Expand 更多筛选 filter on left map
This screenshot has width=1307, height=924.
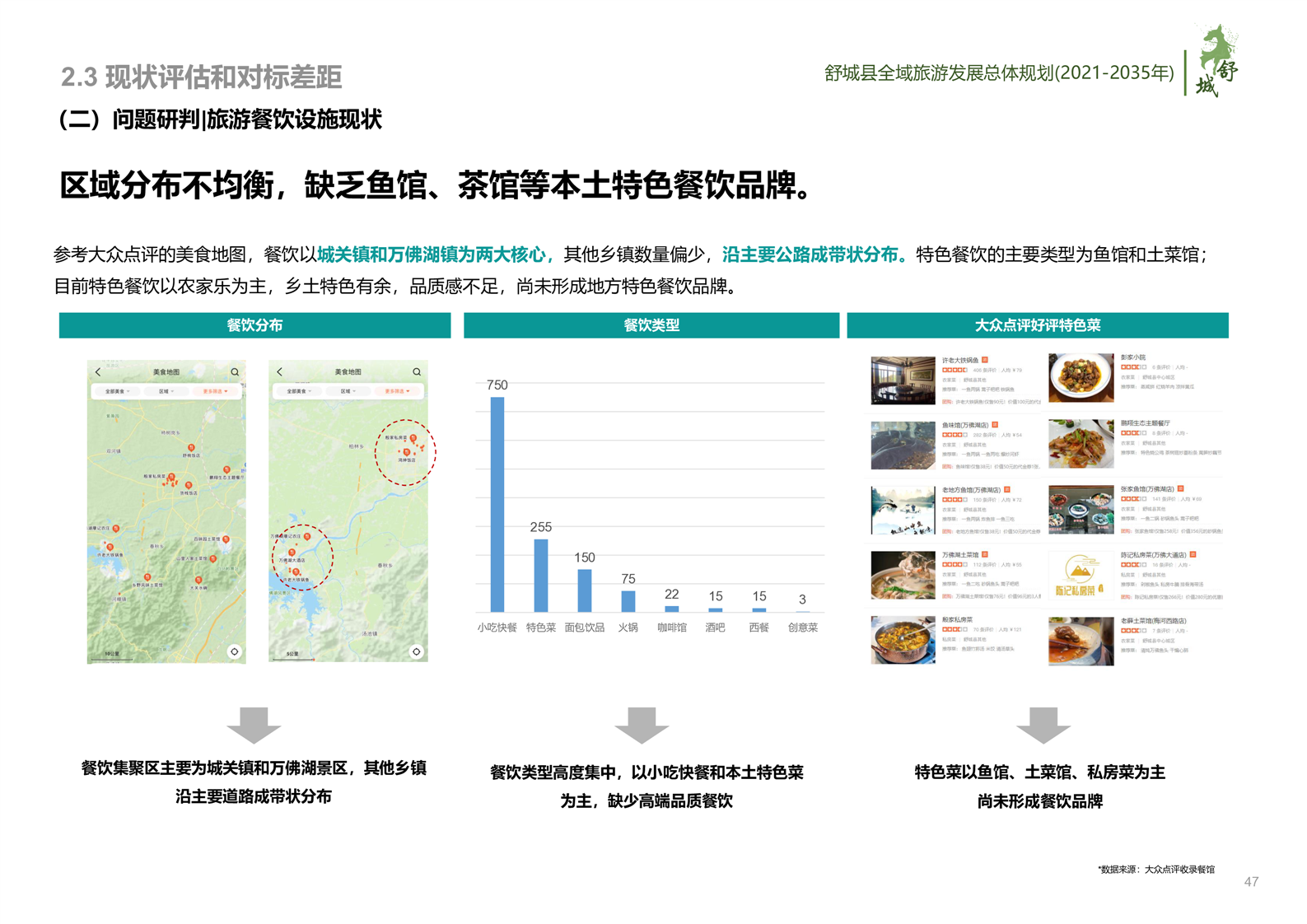tap(214, 391)
